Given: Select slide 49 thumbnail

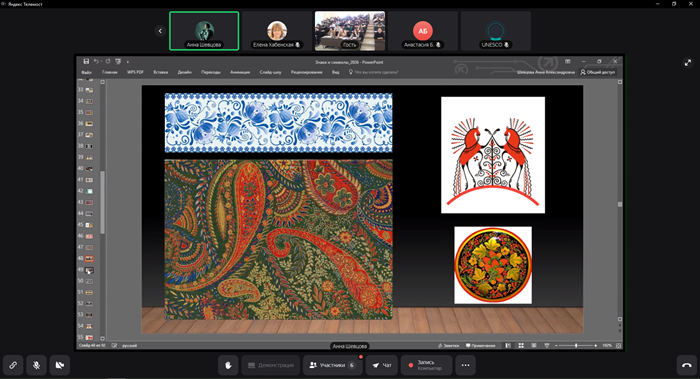Looking at the screenshot, I should 89,270.
